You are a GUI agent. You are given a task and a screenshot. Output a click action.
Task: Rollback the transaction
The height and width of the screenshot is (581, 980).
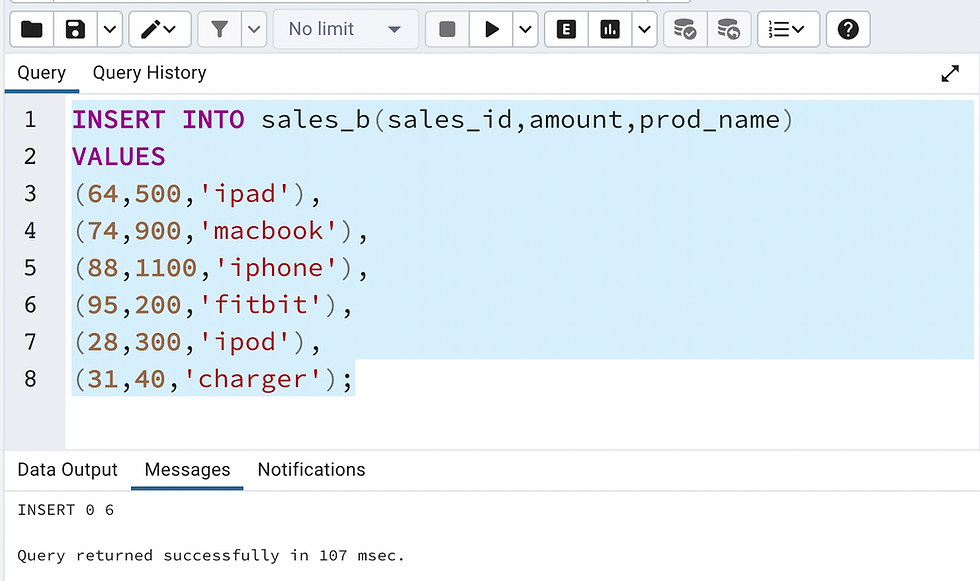729,29
